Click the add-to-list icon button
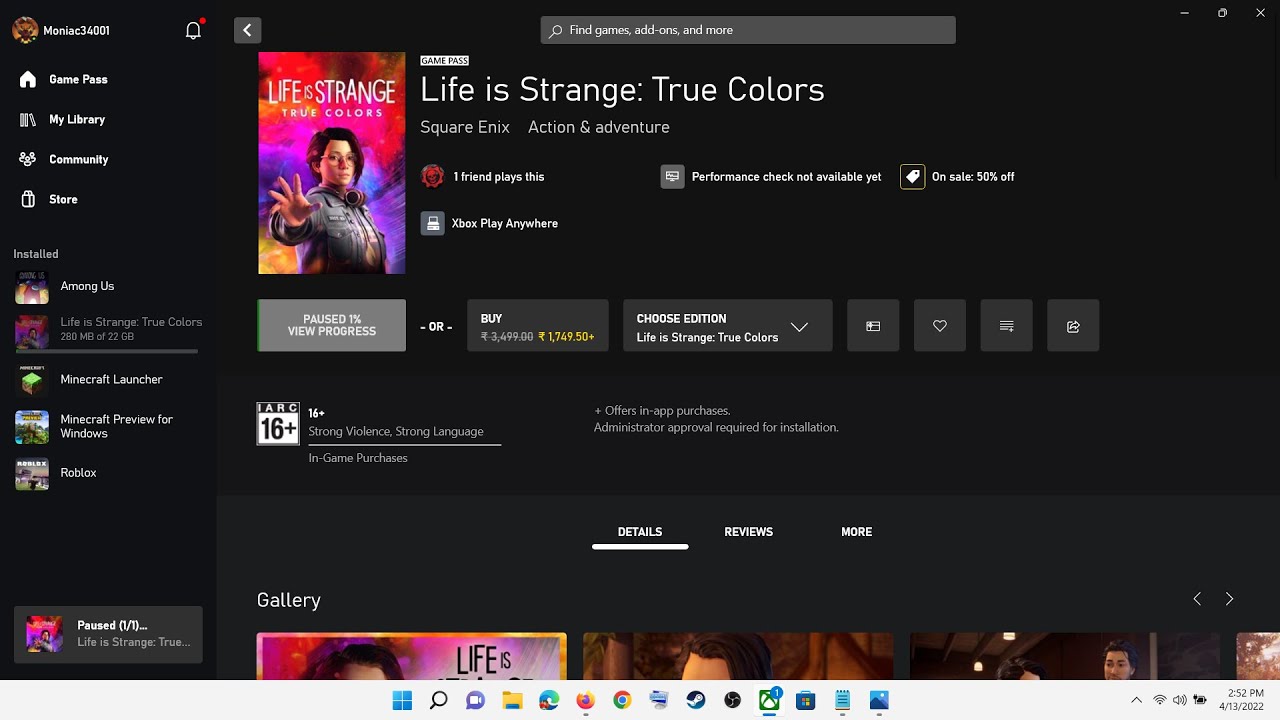This screenshot has height=720, width=1280. tap(1006, 326)
